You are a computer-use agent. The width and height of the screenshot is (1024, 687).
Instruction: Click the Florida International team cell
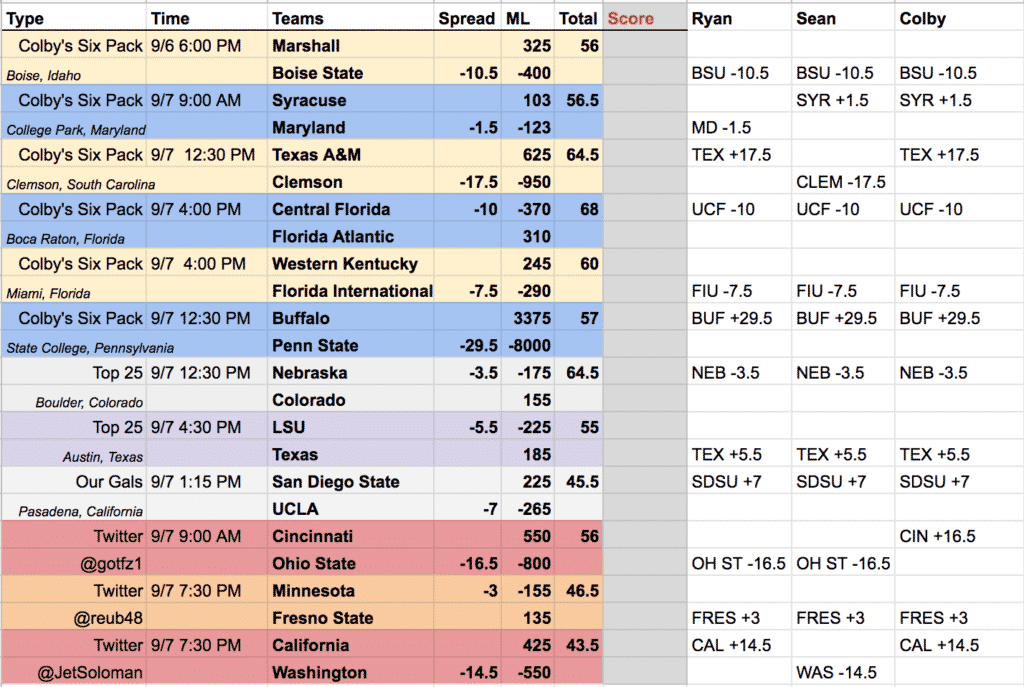(x=351, y=291)
